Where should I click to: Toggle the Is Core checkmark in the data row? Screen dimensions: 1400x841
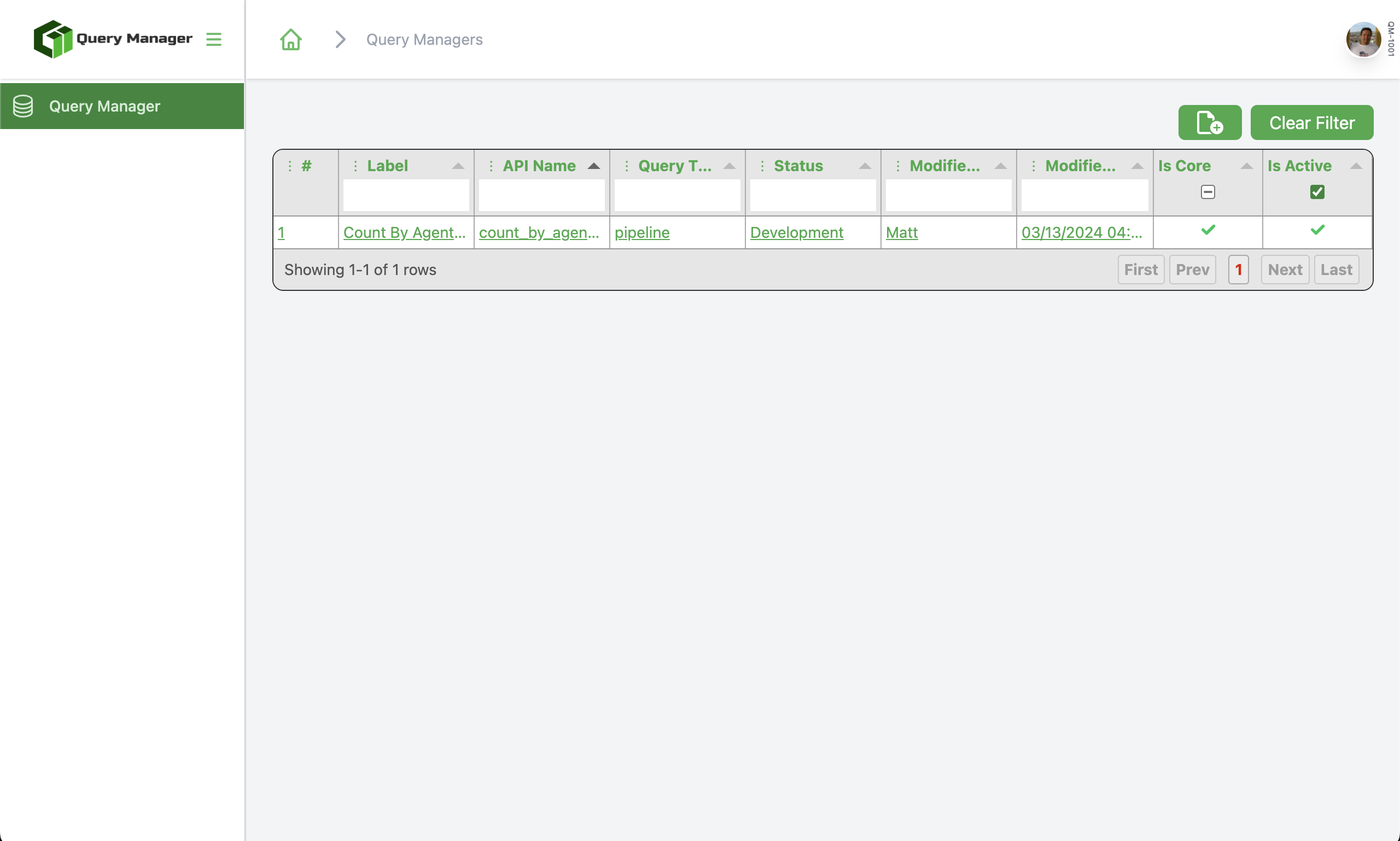coord(1208,231)
